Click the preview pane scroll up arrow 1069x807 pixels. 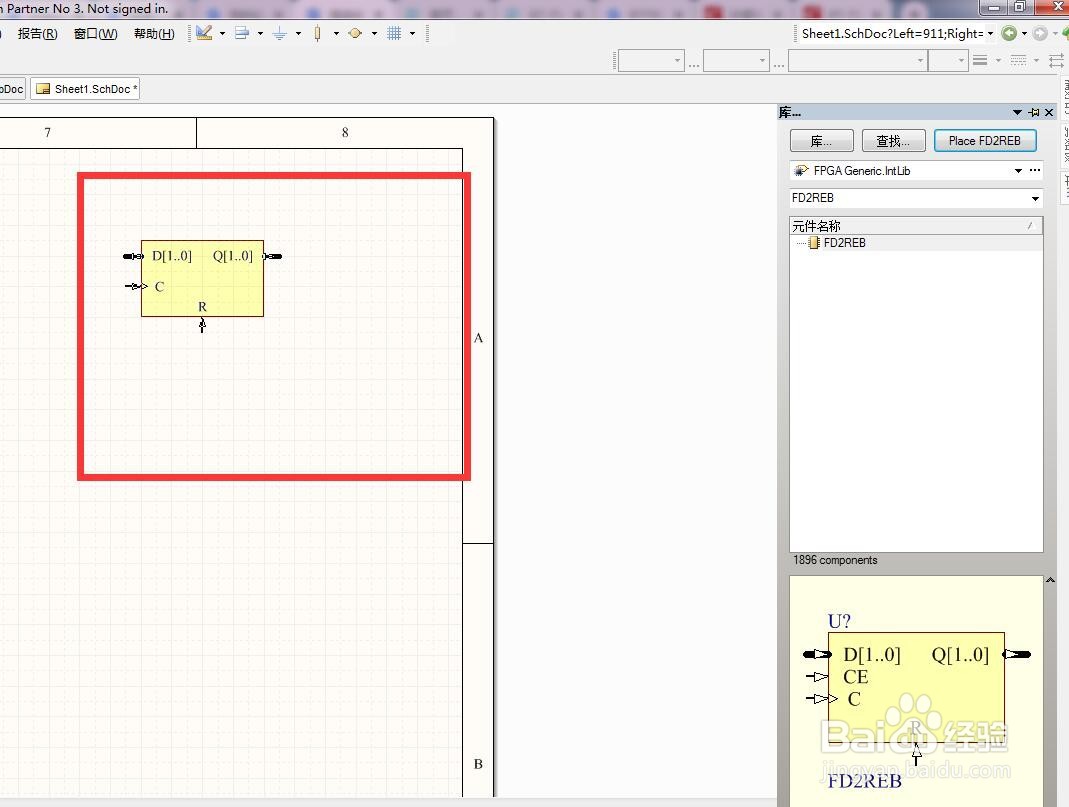[1051, 581]
